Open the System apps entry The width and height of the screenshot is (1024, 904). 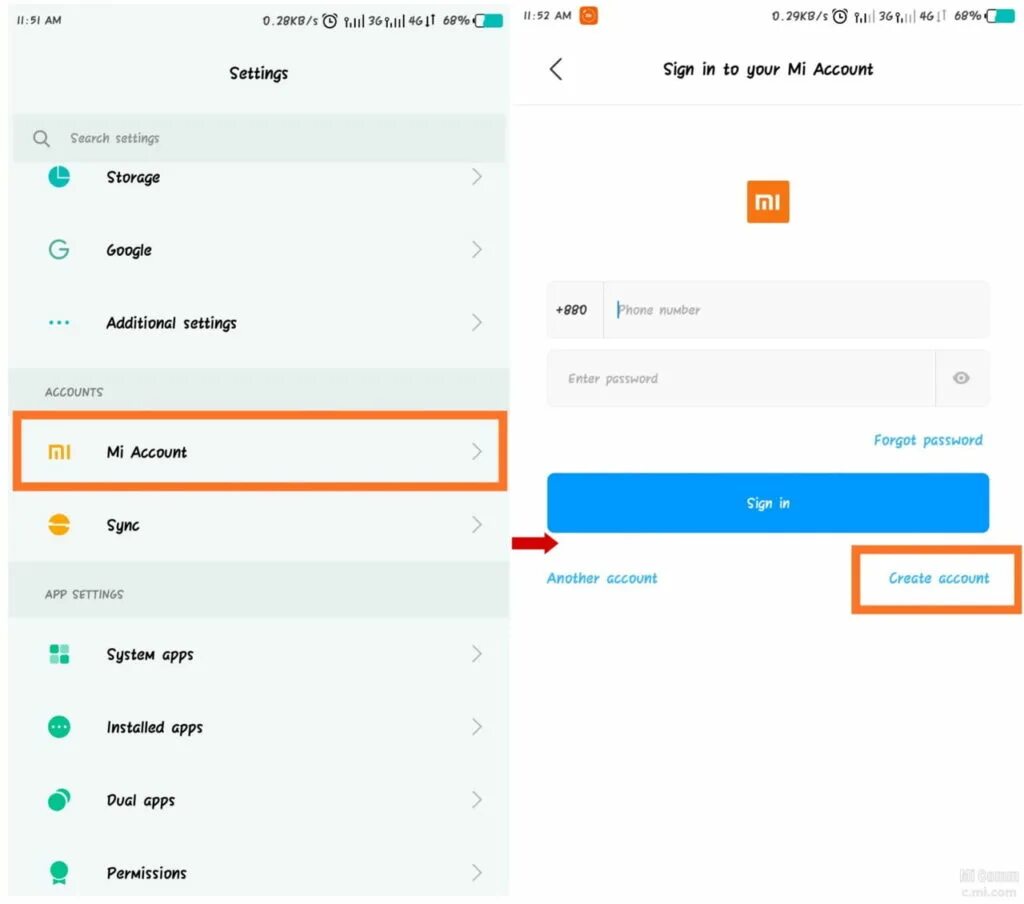pyautogui.click(x=259, y=654)
